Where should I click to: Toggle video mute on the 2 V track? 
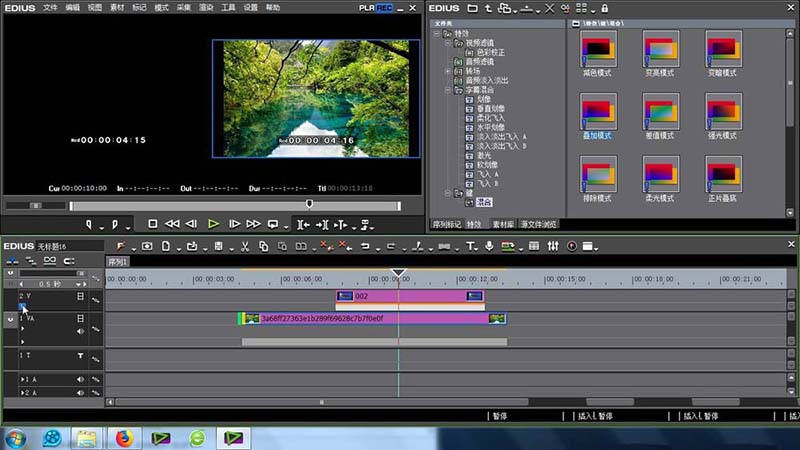tap(81, 296)
